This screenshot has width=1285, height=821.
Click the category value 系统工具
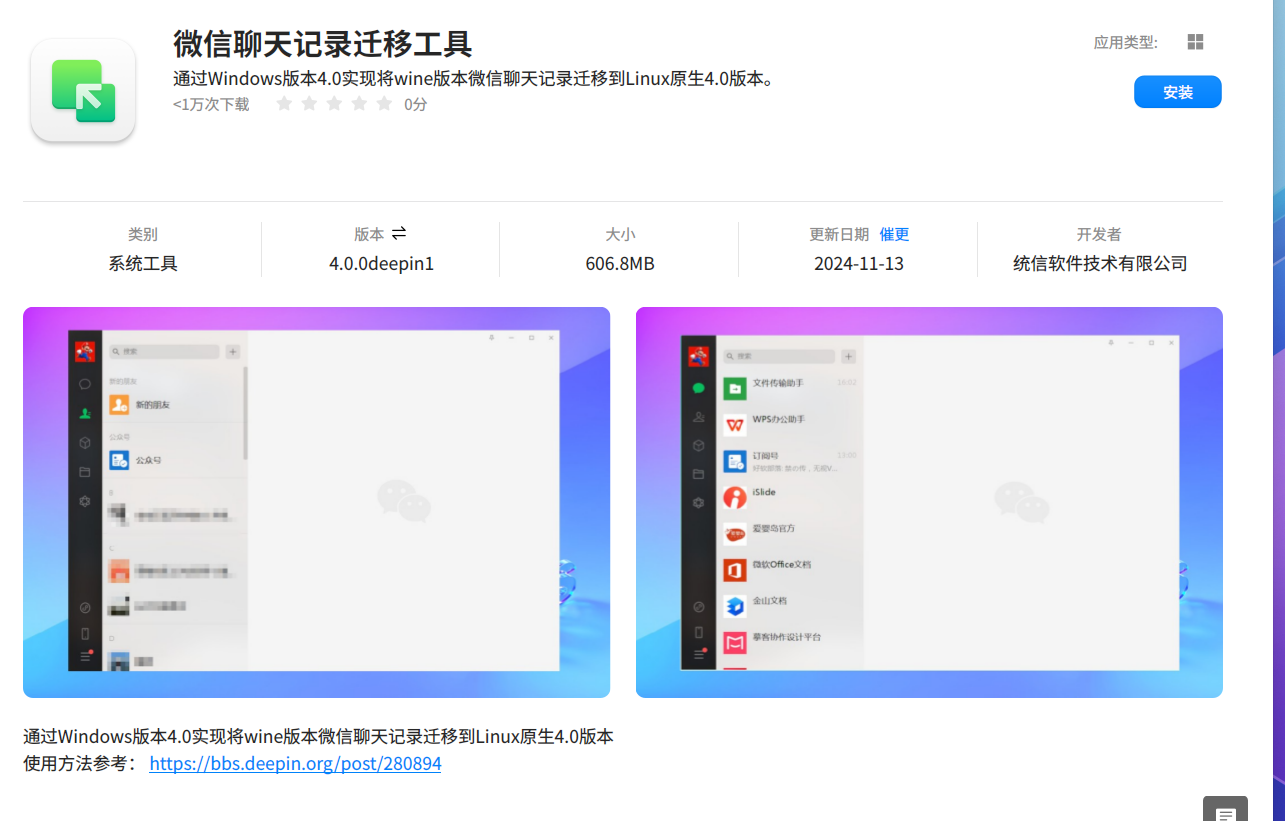143,264
